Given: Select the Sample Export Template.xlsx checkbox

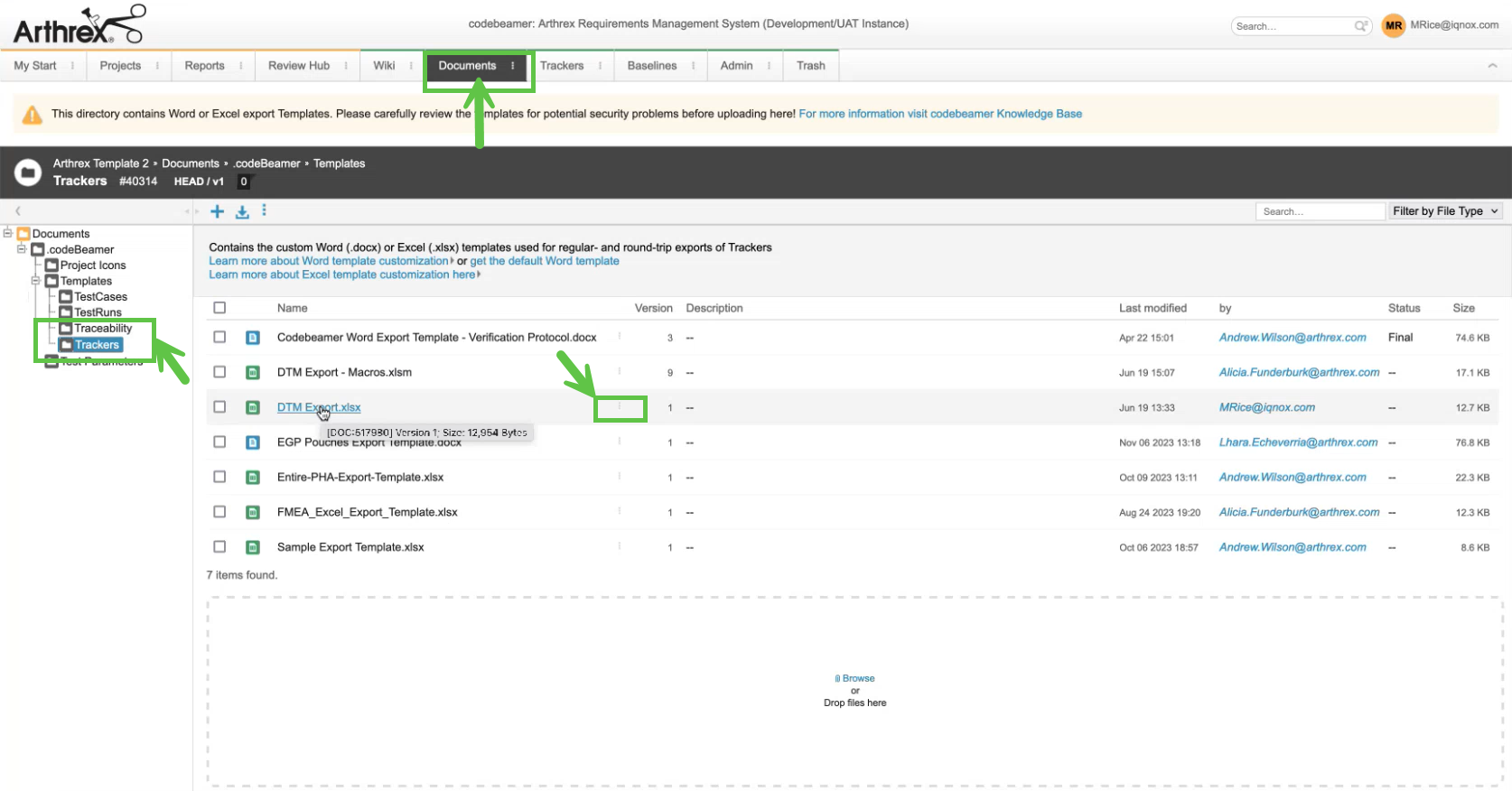Looking at the screenshot, I should click(x=219, y=547).
